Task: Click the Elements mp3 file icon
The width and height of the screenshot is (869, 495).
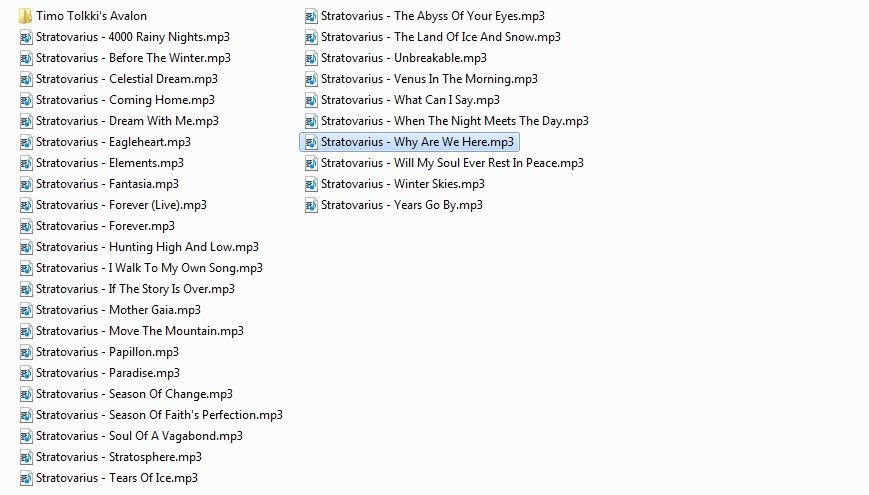Action: click(x=26, y=164)
